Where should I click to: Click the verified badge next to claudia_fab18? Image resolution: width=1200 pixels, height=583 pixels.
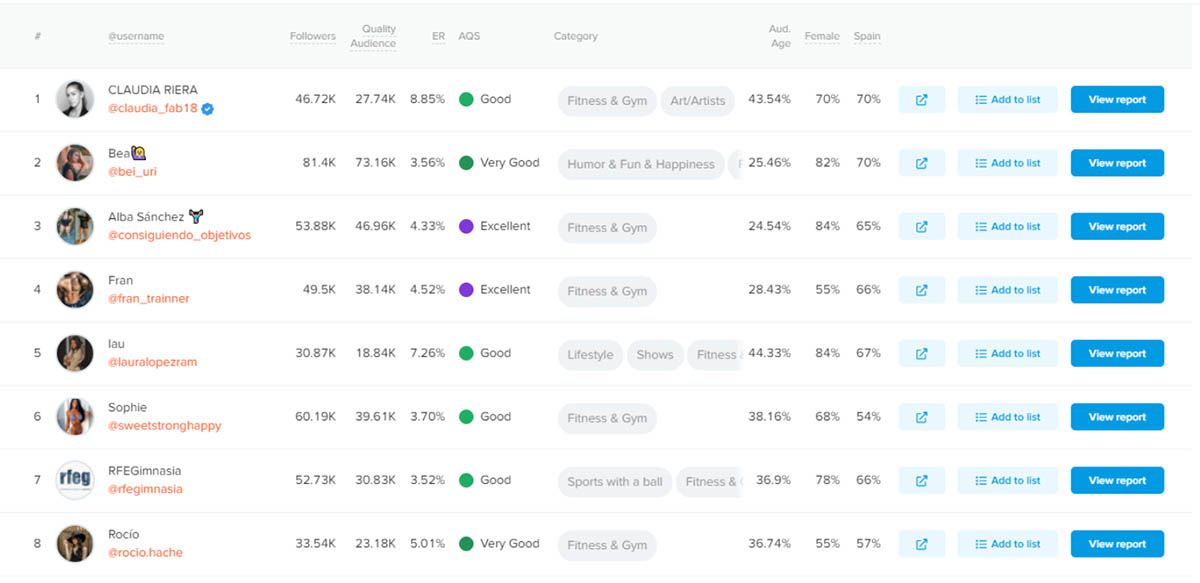tap(206, 110)
